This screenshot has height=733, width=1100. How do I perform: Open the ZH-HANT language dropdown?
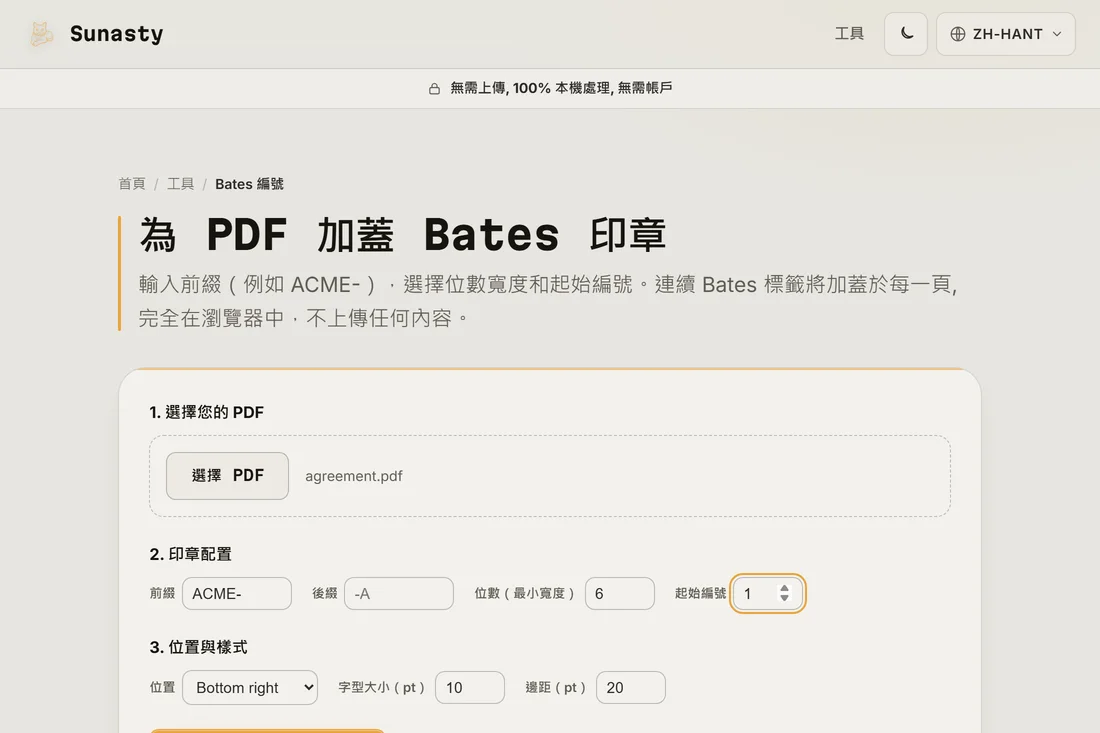click(x=1005, y=34)
